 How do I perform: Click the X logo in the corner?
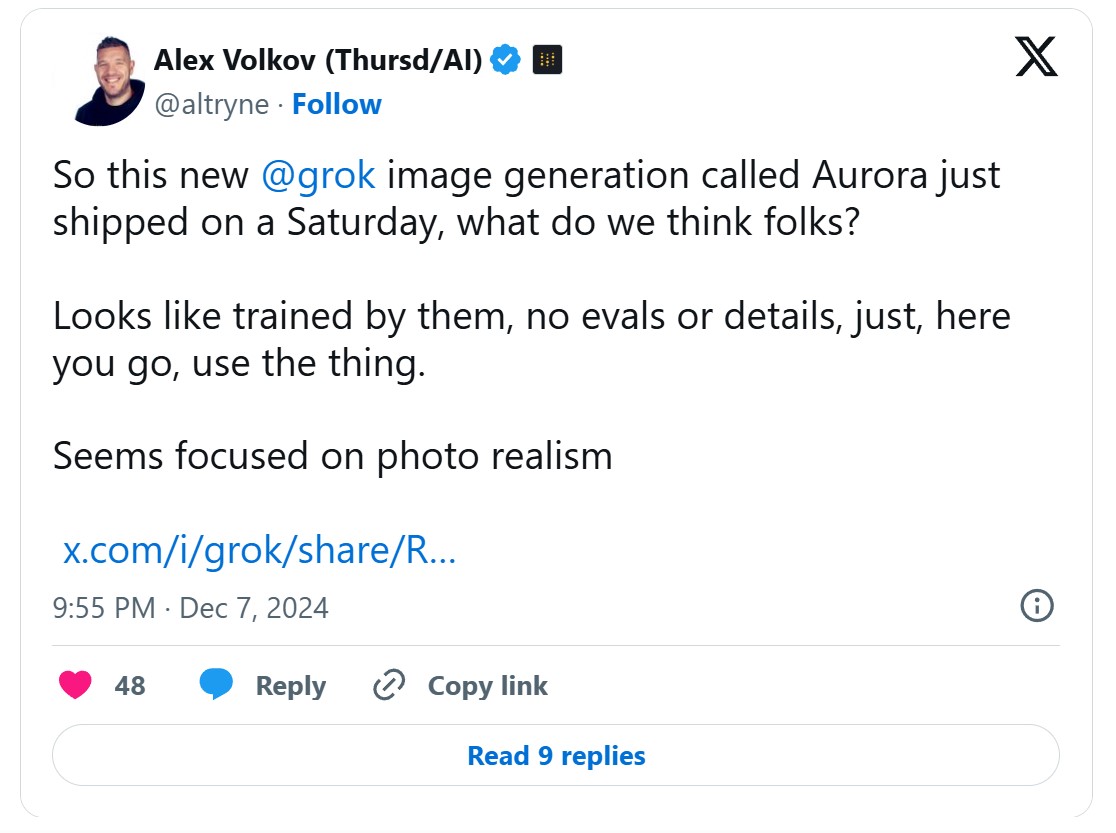tap(1035, 58)
